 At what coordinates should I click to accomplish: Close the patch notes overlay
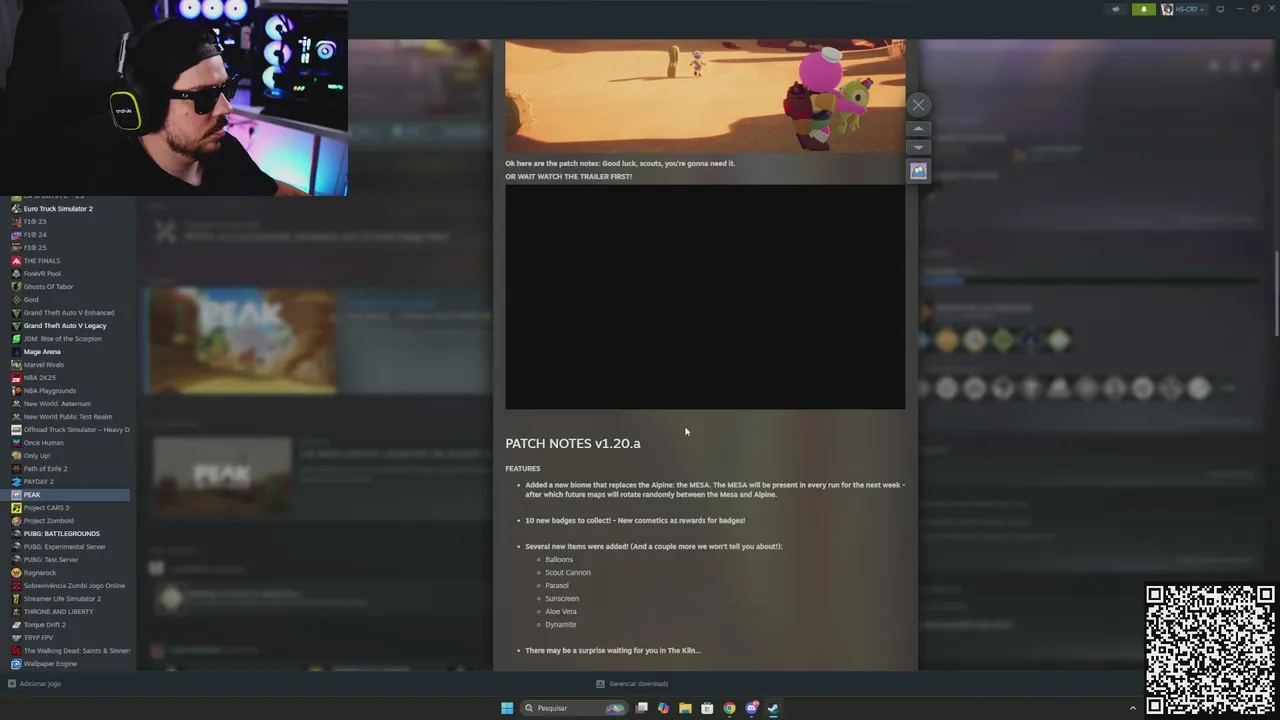point(918,105)
